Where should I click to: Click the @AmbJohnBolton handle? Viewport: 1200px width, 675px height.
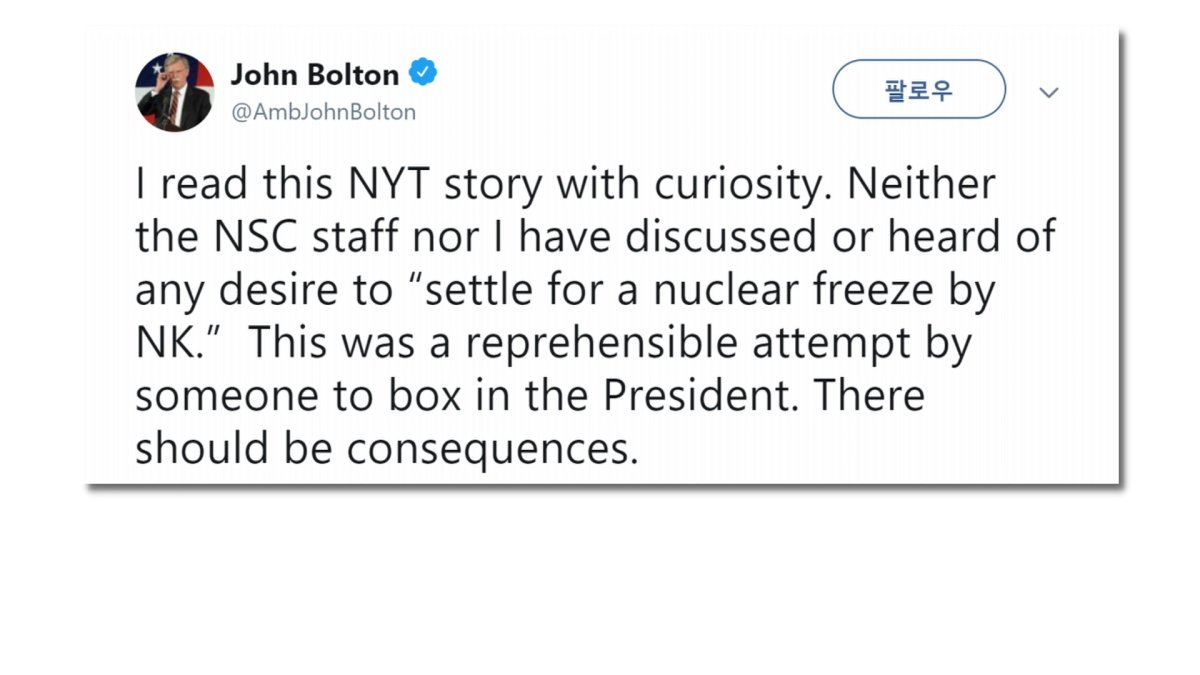click(323, 112)
